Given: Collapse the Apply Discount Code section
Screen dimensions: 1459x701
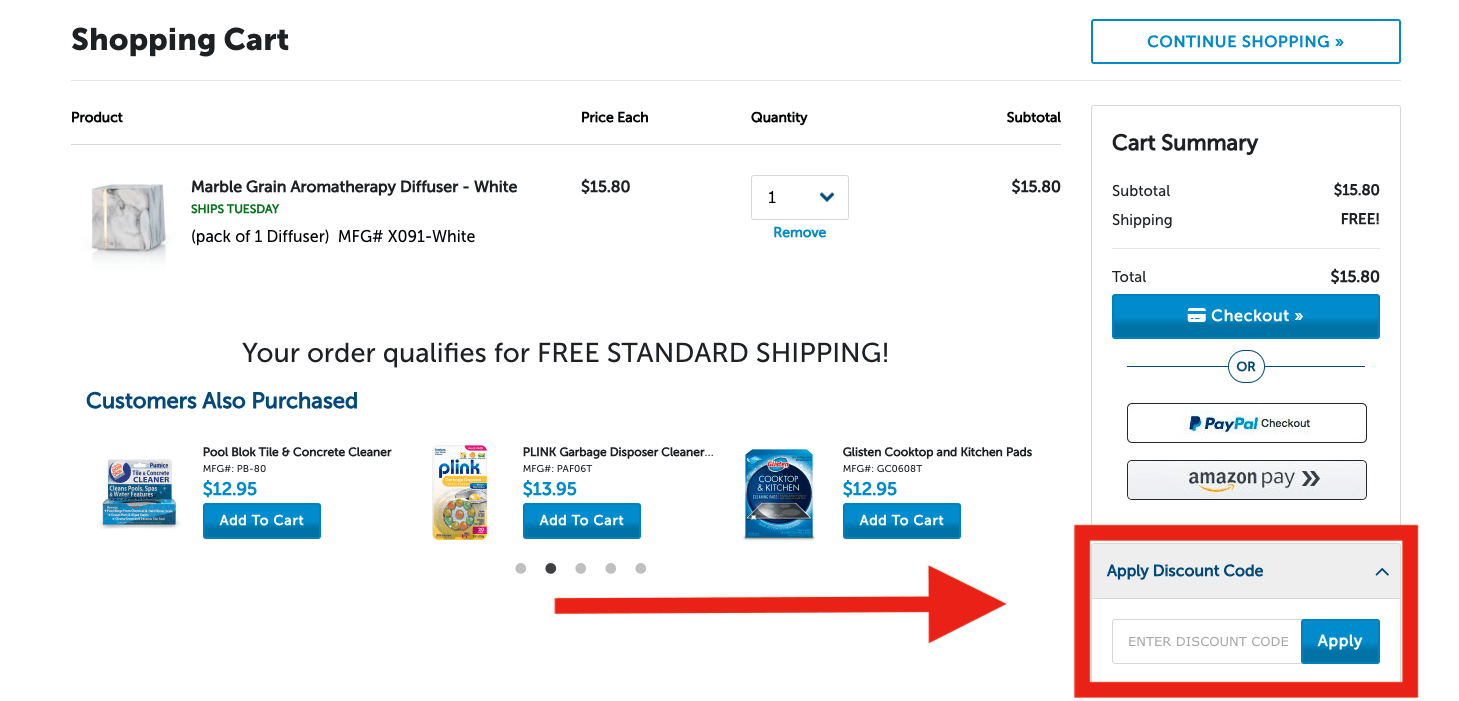Looking at the screenshot, I should [1382, 571].
